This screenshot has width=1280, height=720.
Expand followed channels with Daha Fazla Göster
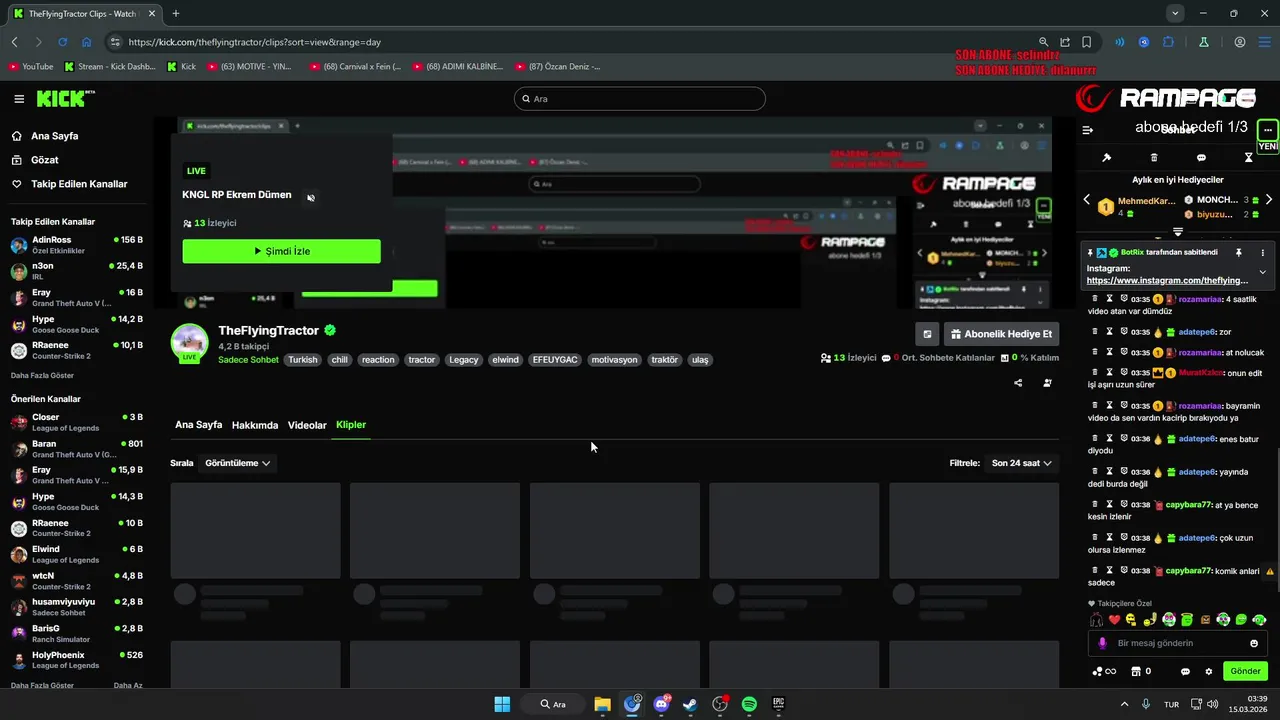(x=42, y=376)
